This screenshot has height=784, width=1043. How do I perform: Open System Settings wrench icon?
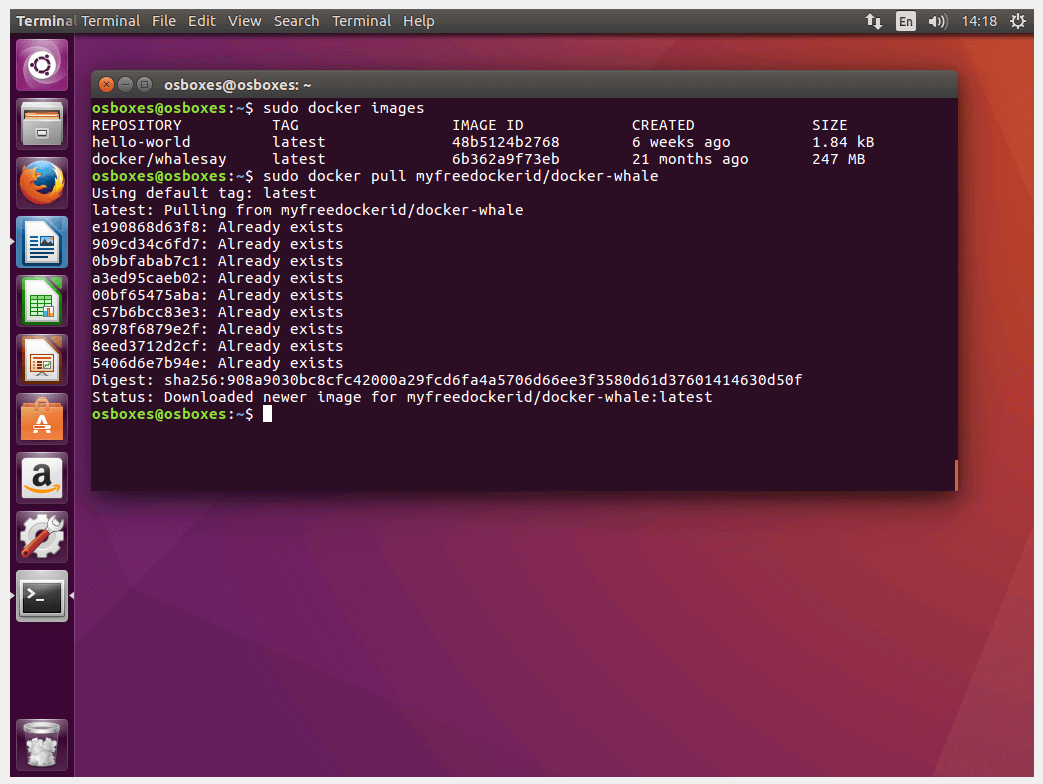[x=42, y=537]
